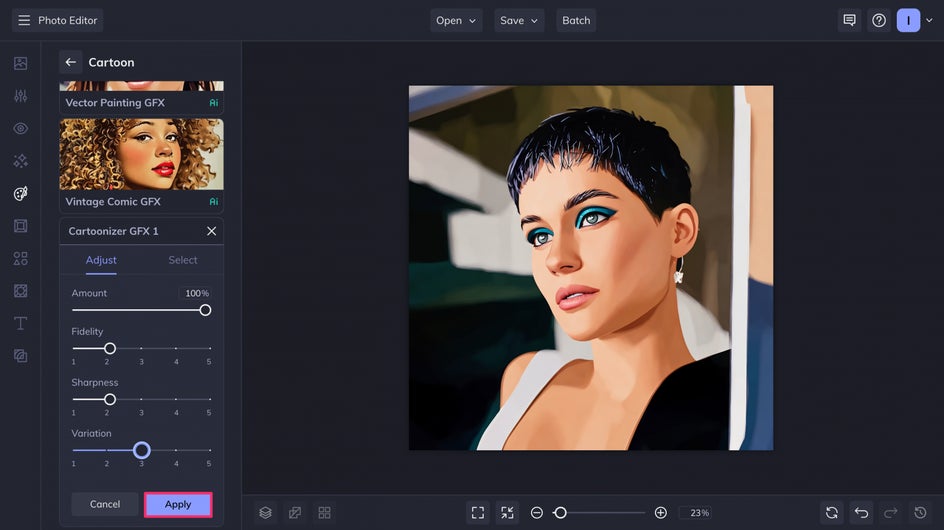Select the Vector Painting GFX effect

pos(141,98)
